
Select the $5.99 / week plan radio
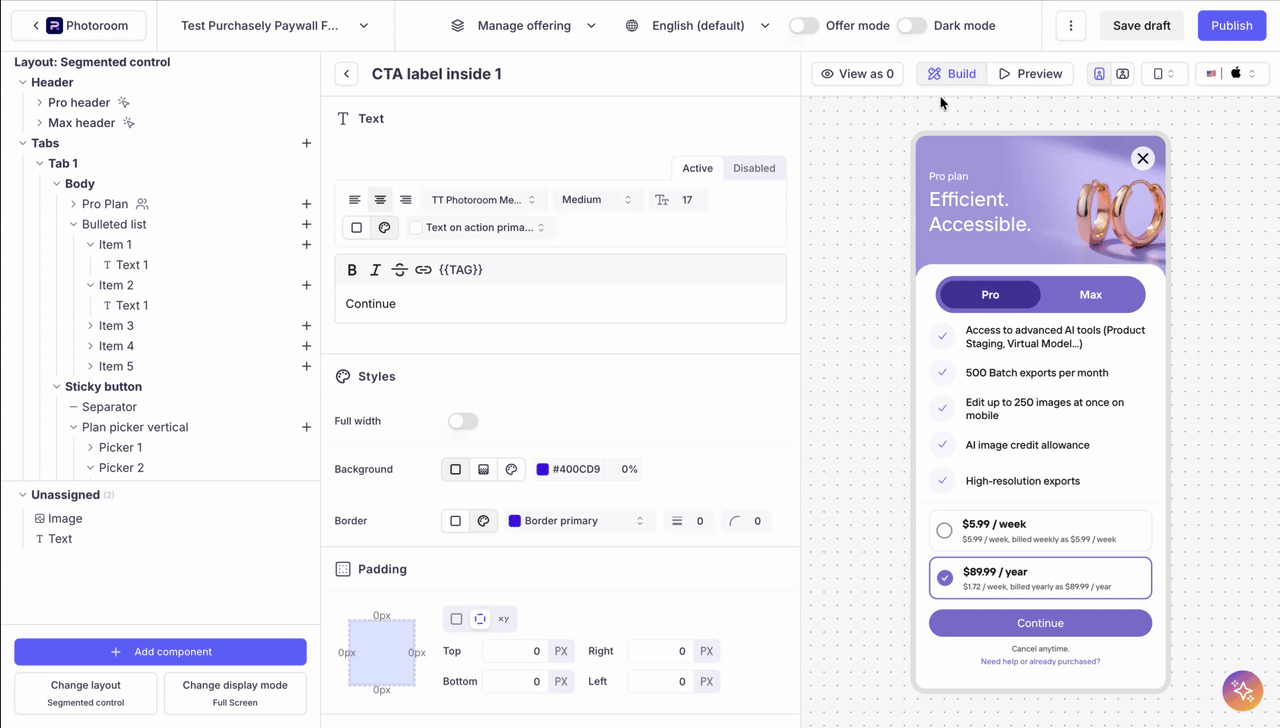click(x=944, y=530)
